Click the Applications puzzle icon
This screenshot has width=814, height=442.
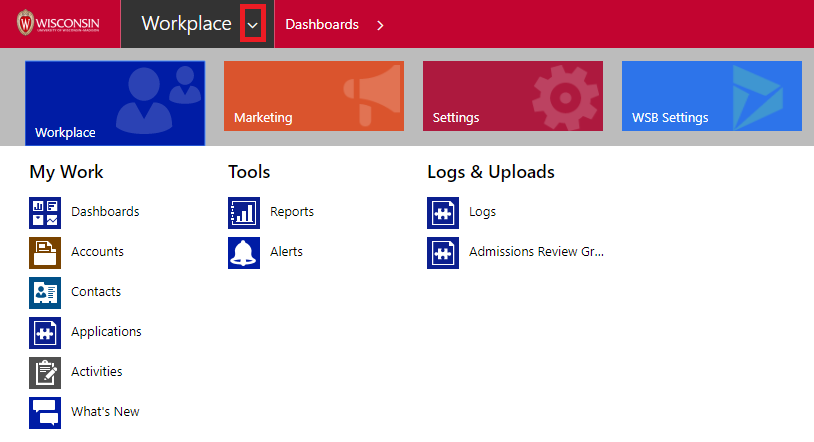45,332
